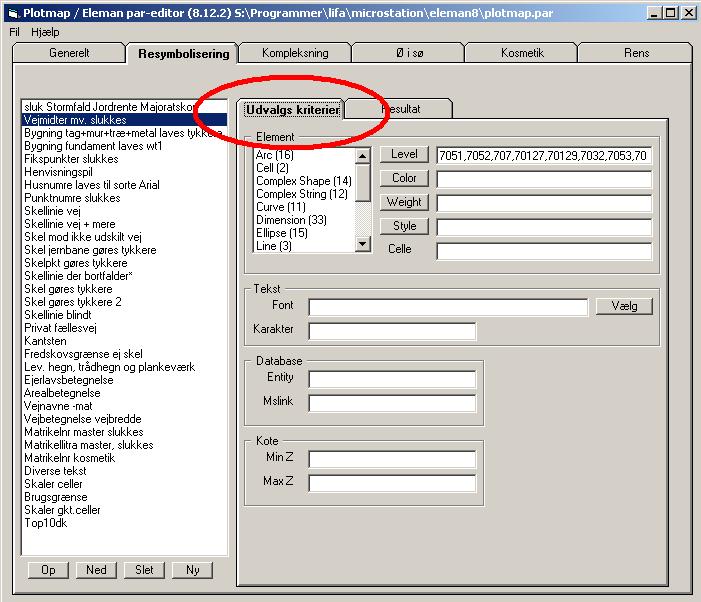Select rule 'Skaler gkt.celler'
This screenshot has height=602, width=701.
point(124,509)
